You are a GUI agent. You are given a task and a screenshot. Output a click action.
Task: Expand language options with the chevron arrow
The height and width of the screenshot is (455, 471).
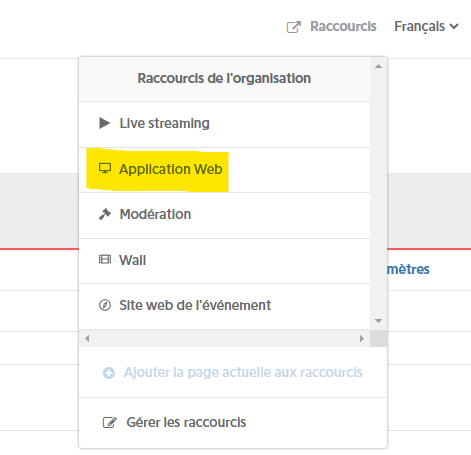(x=454, y=26)
